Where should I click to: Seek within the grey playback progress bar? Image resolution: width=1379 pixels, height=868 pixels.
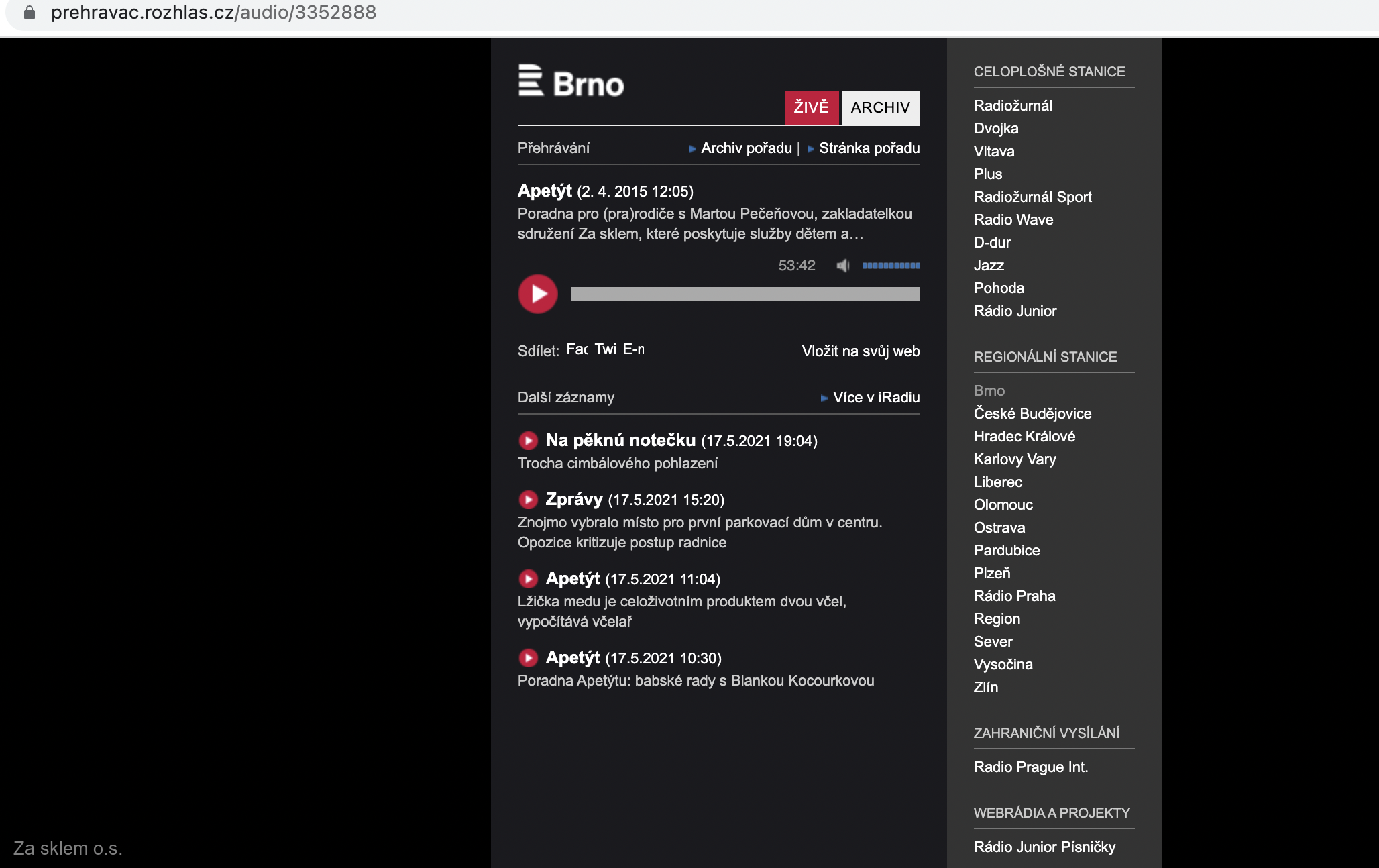pyautogui.click(x=745, y=294)
